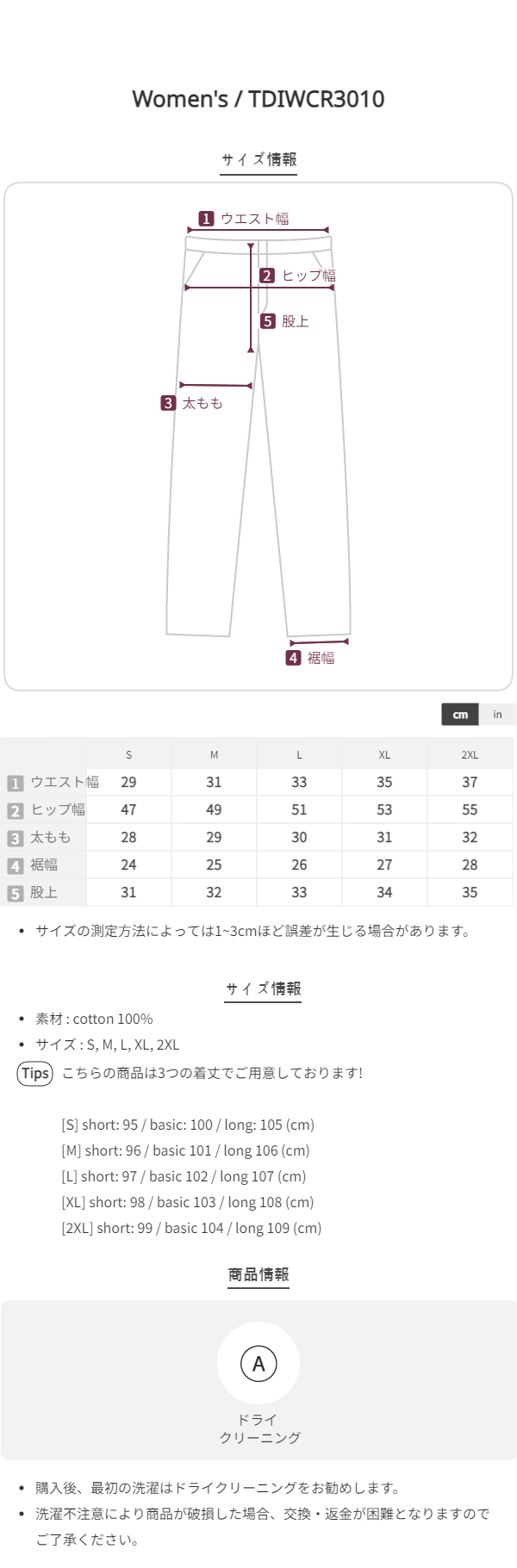This screenshot has width=517, height=1568.
Task: Switch size units to inches
Action: [x=497, y=715]
